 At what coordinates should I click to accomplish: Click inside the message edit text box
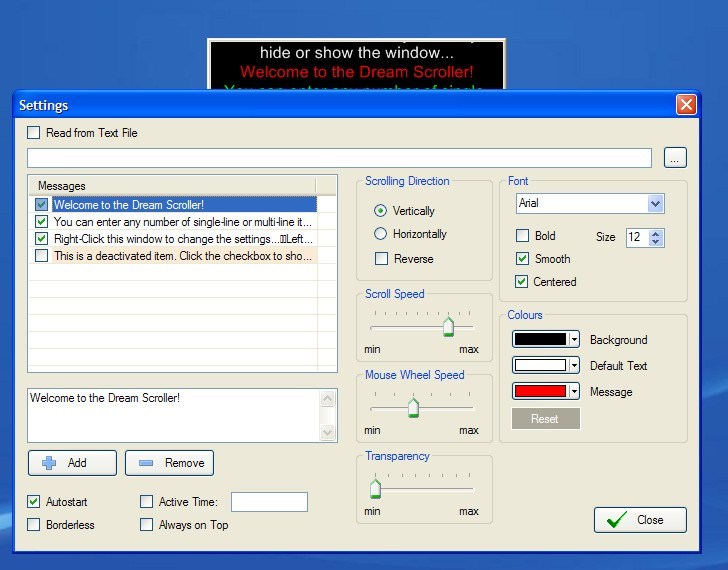174,415
